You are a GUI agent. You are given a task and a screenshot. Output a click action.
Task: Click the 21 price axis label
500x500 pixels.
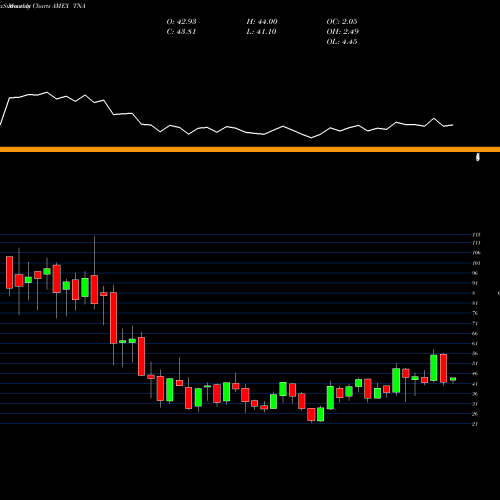[x=475, y=424]
